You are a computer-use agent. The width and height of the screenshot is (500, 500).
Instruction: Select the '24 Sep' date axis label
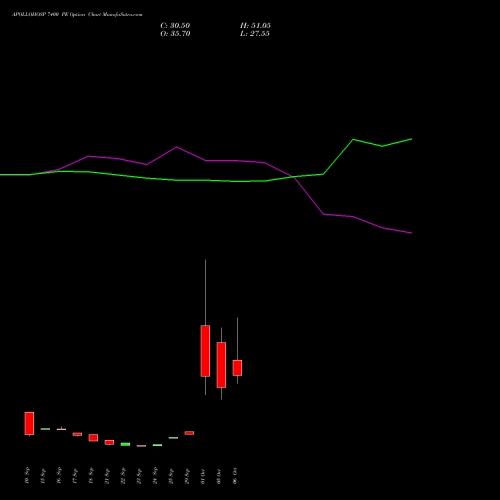[x=155, y=476]
